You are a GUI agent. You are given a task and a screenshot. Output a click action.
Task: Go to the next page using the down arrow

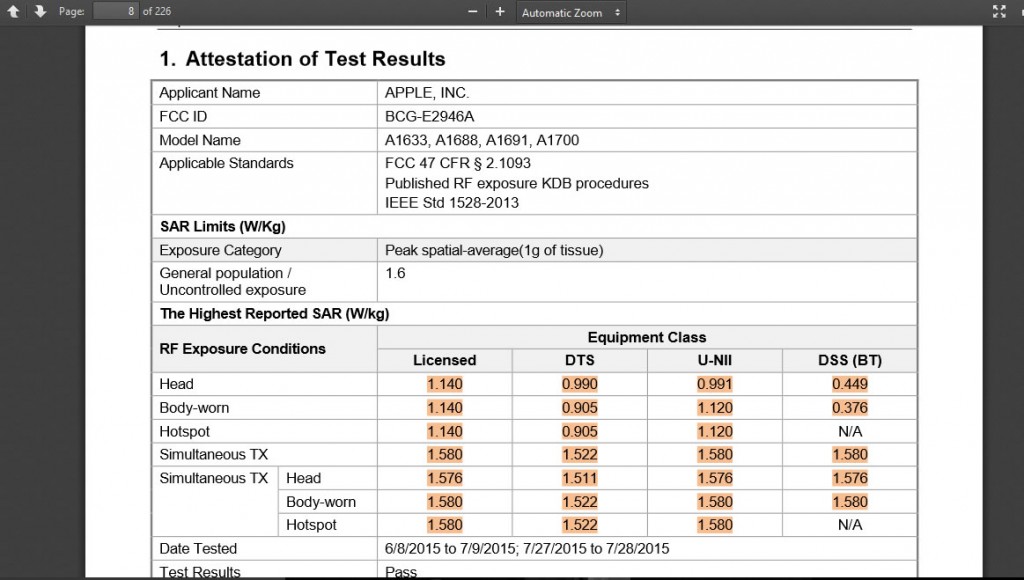click(x=40, y=12)
